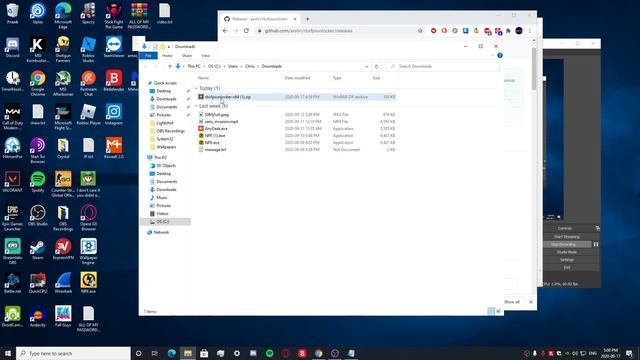Image resolution: width=640 pixels, height=360 pixels.
Task: Select the Spotify desktop icon
Action: (x=38, y=182)
